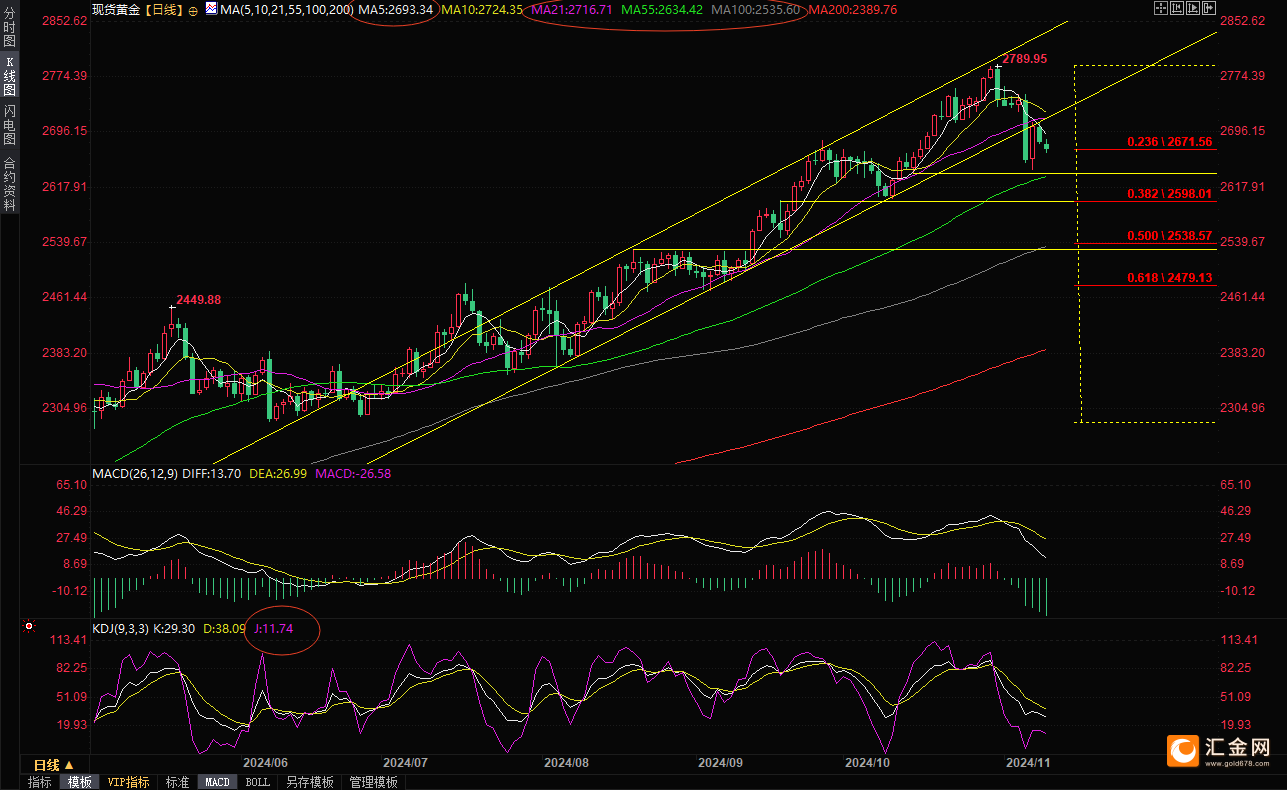Click the 0.382 | 2598.01 Fibonacci level
Screen dimensions: 1287x790
pyautogui.click(x=1170, y=193)
